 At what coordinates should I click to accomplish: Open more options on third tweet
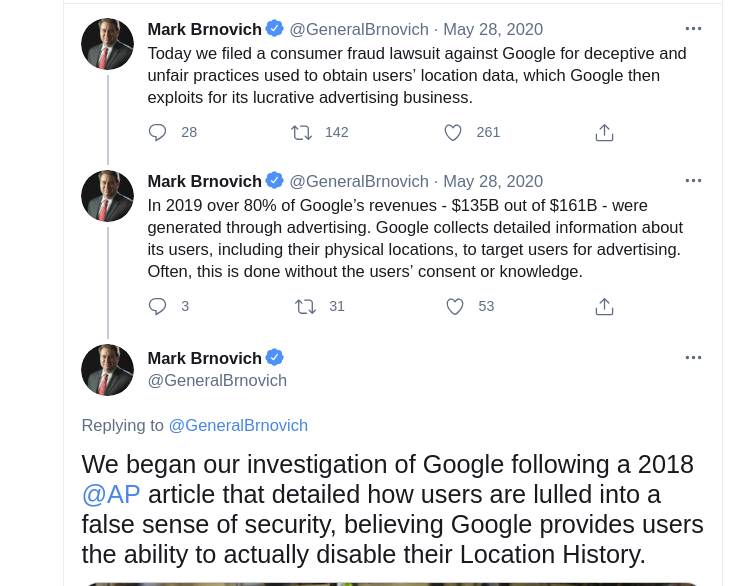[x=693, y=357]
